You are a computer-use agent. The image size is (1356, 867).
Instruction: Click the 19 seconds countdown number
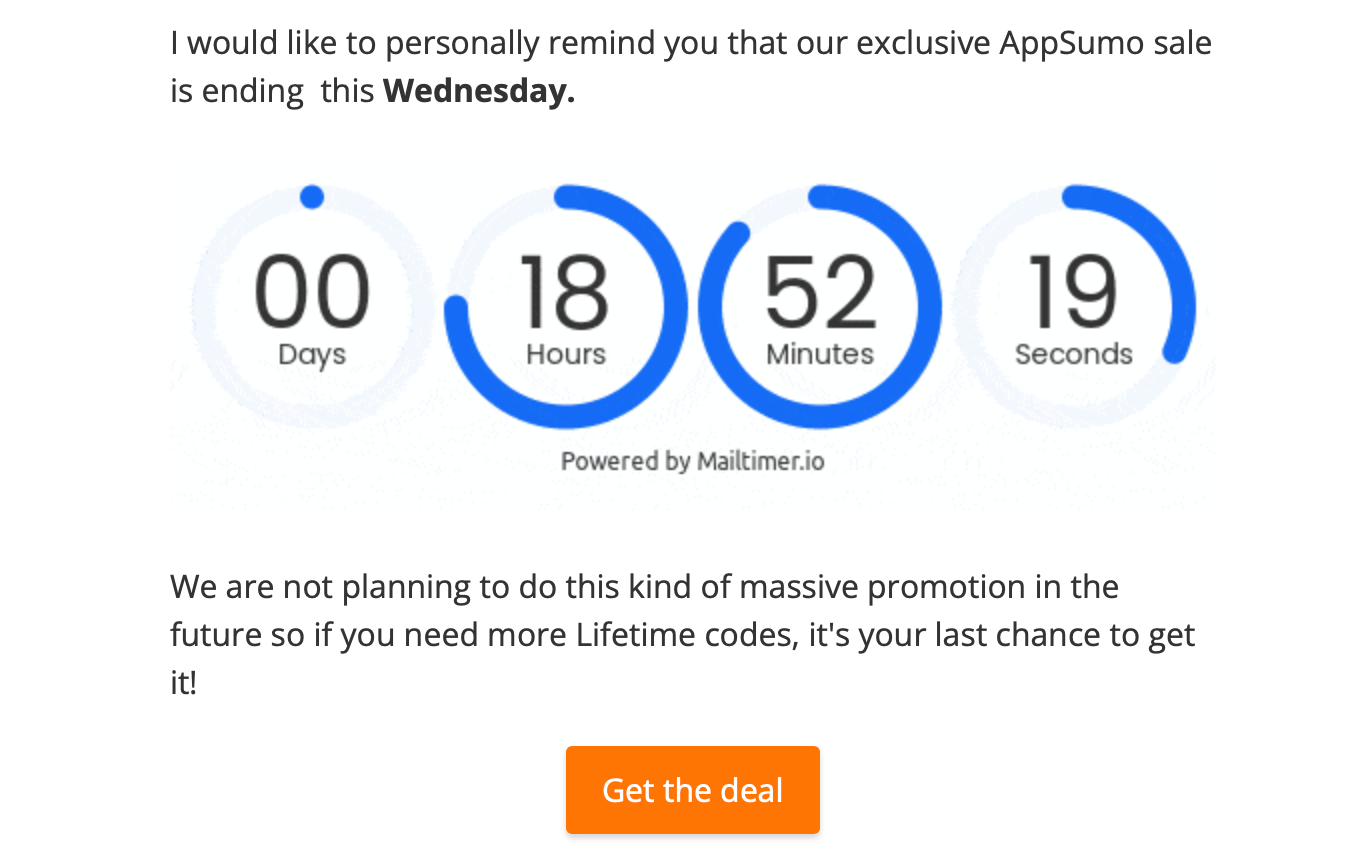[x=1073, y=292]
